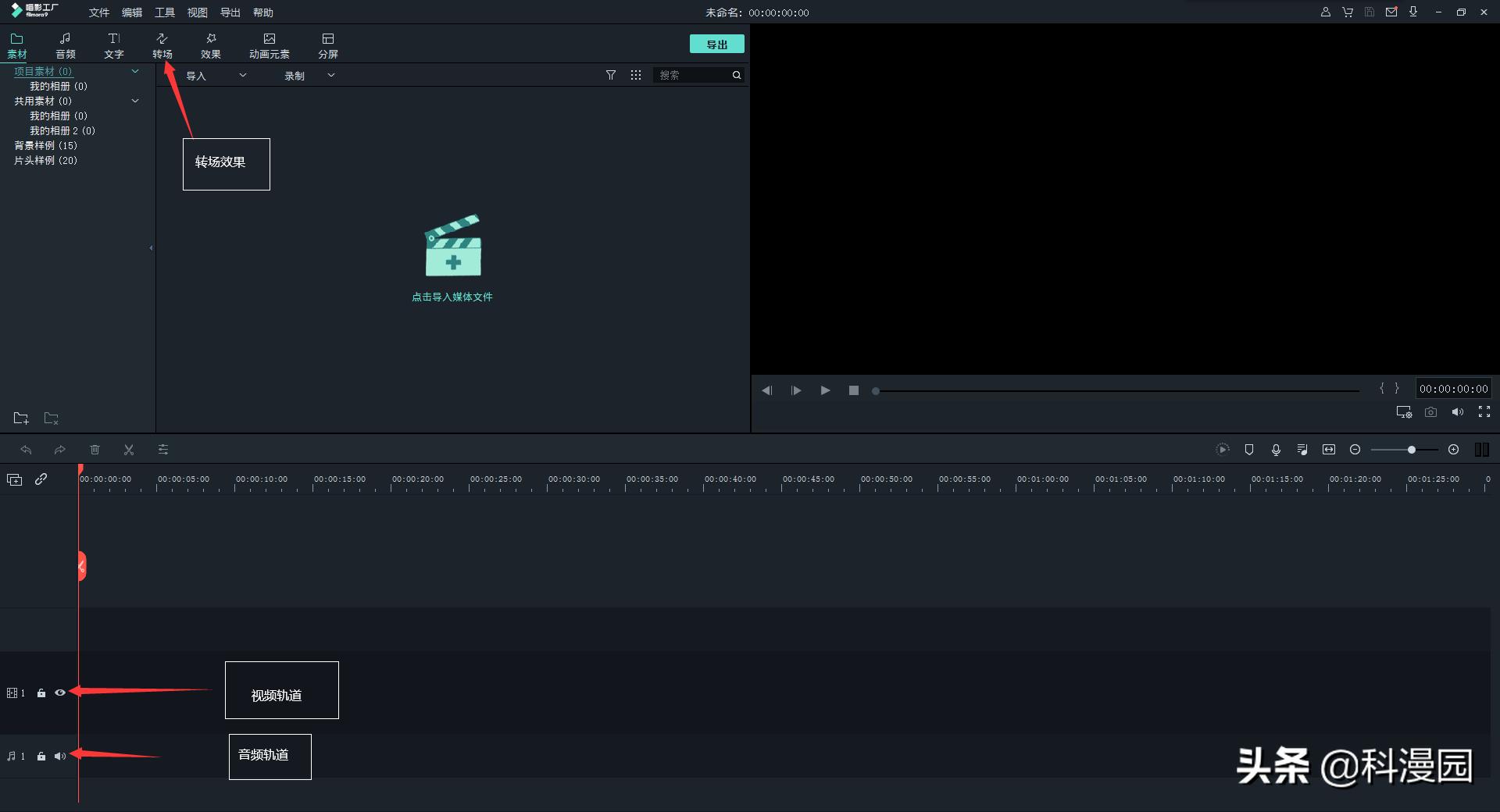
Task: Click the fullscreen preview icon
Action: click(1484, 412)
